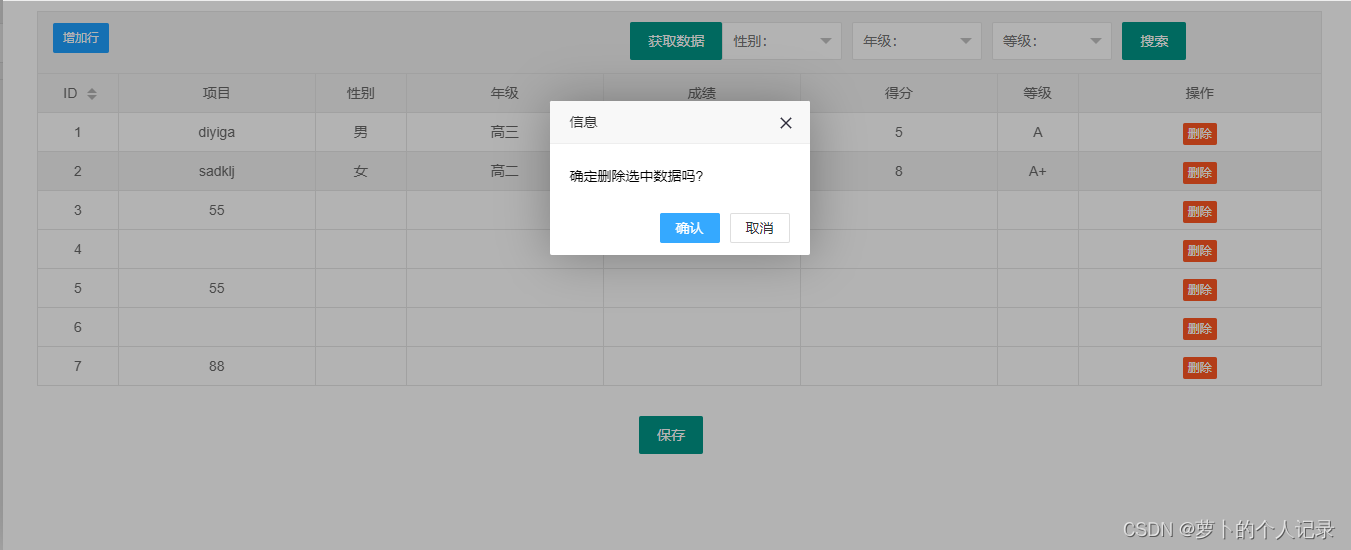Click 项目 cell 88 in row 7

coord(217,366)
